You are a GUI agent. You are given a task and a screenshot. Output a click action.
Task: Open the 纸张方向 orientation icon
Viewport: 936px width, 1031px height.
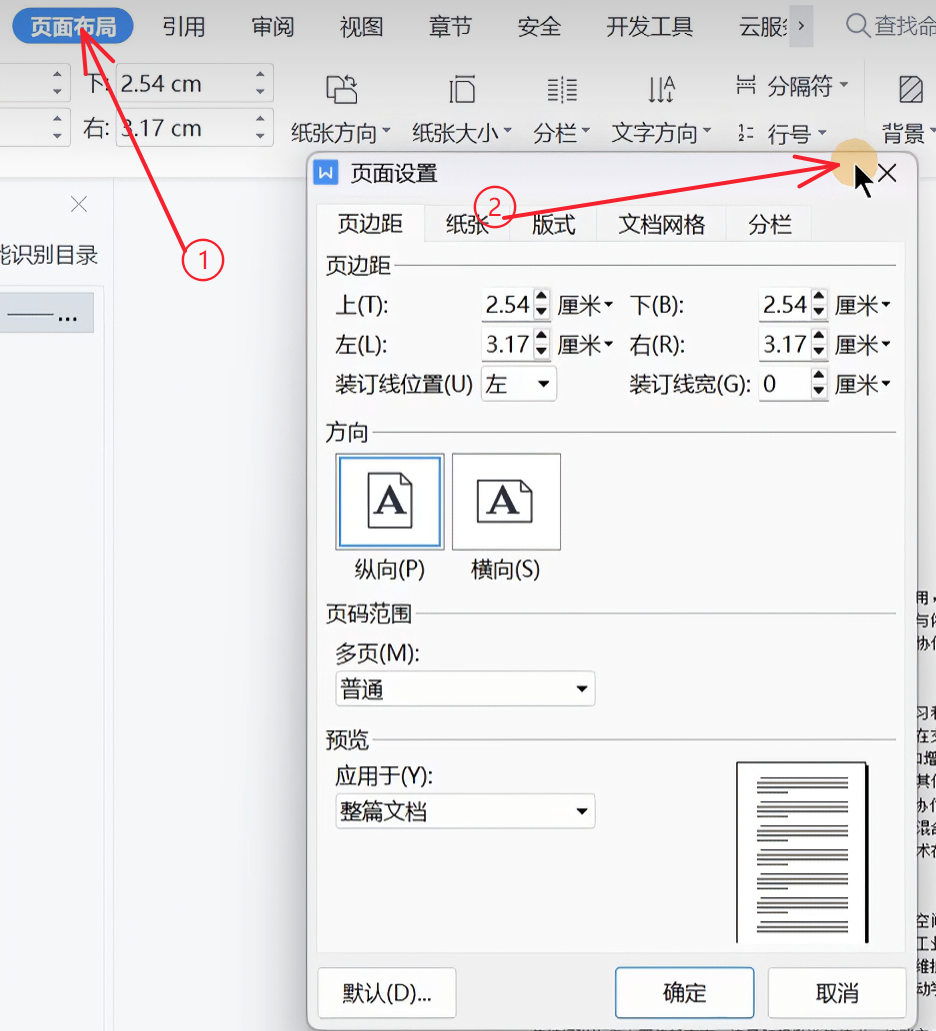[x=342, y=89]
